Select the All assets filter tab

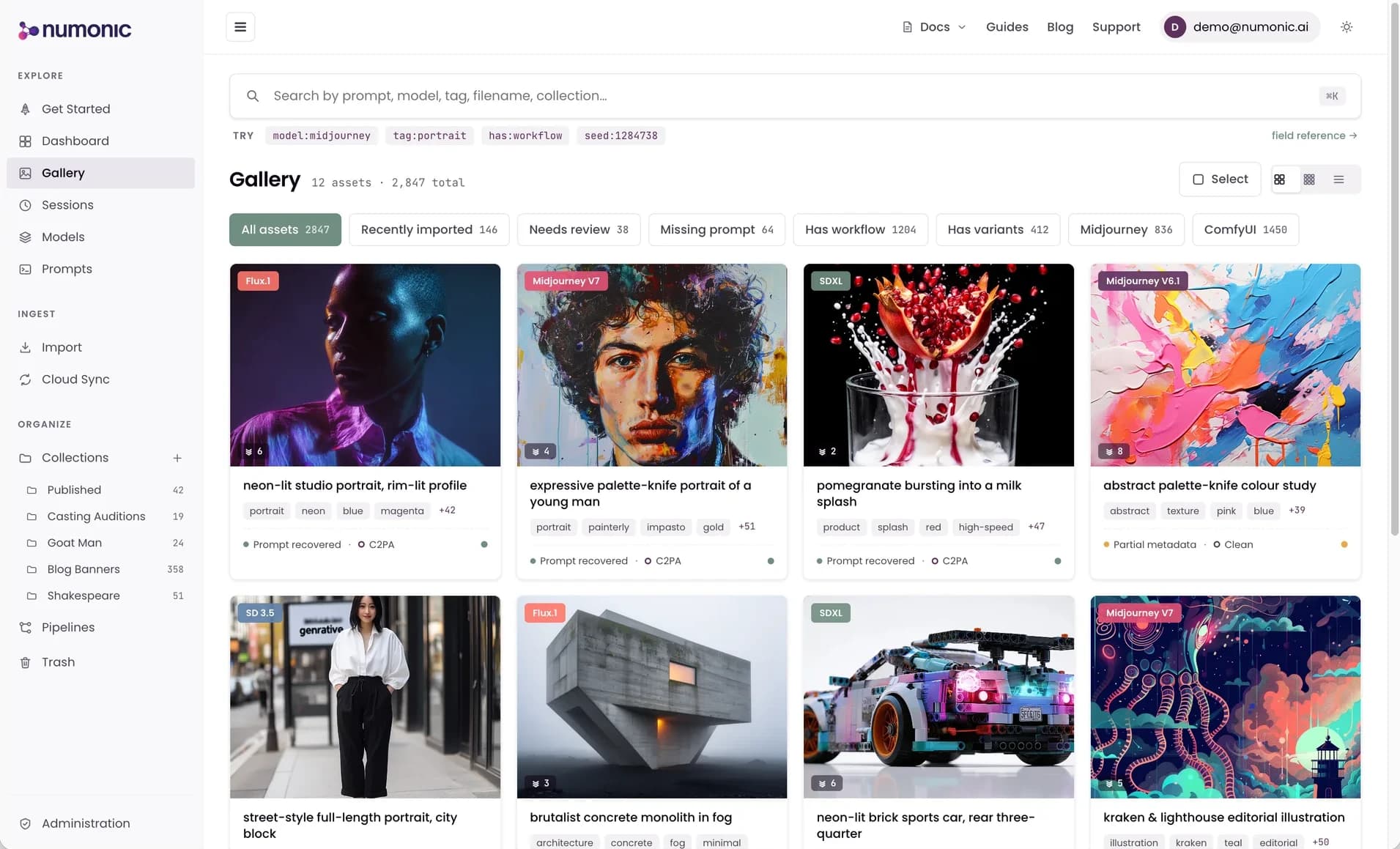click(x=285, y=230)
